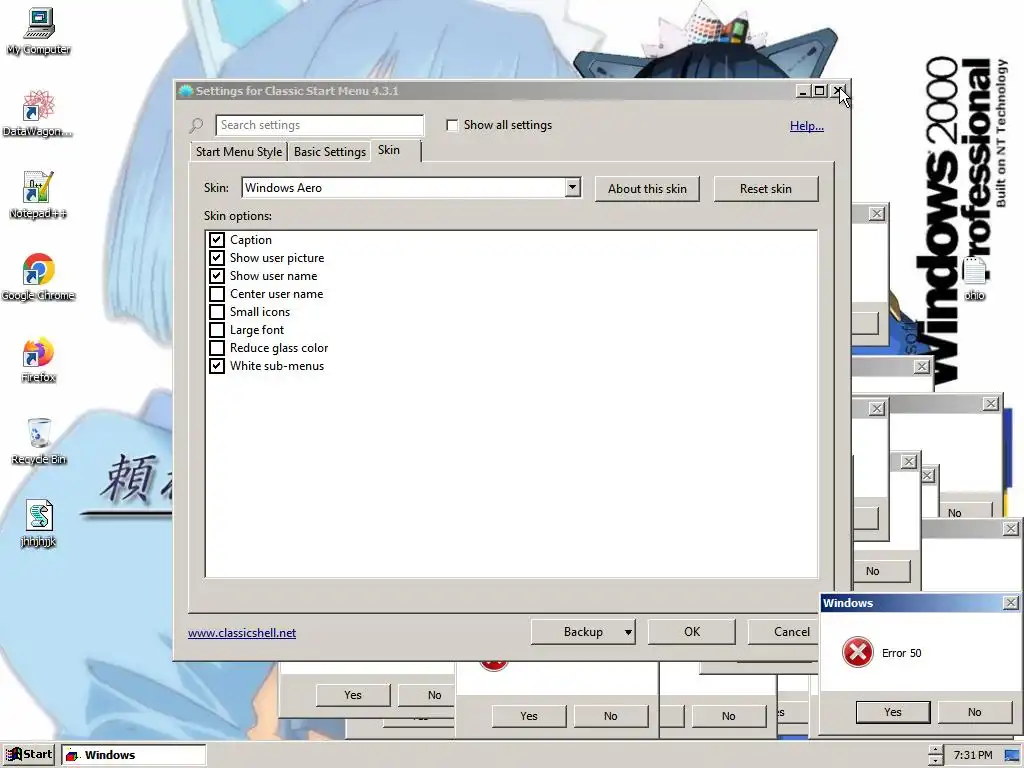Switch to Basic Settings tab

coord(330,152)
